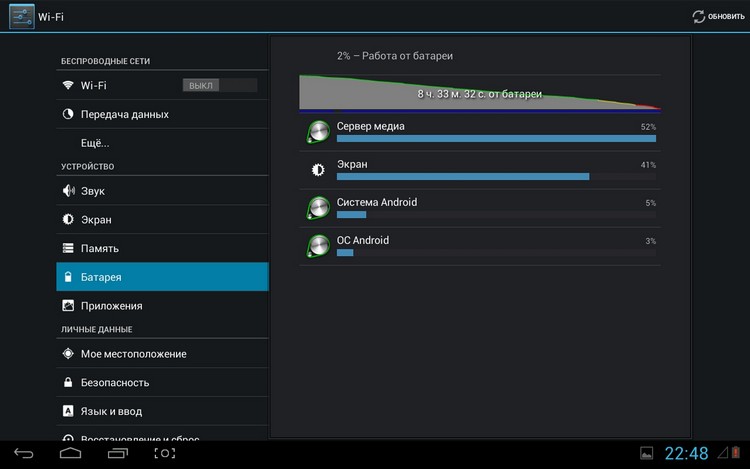This screenshot has height=469, width=750.
Task: Open the picture notification icon near clock
Action: tap(647, 453)
